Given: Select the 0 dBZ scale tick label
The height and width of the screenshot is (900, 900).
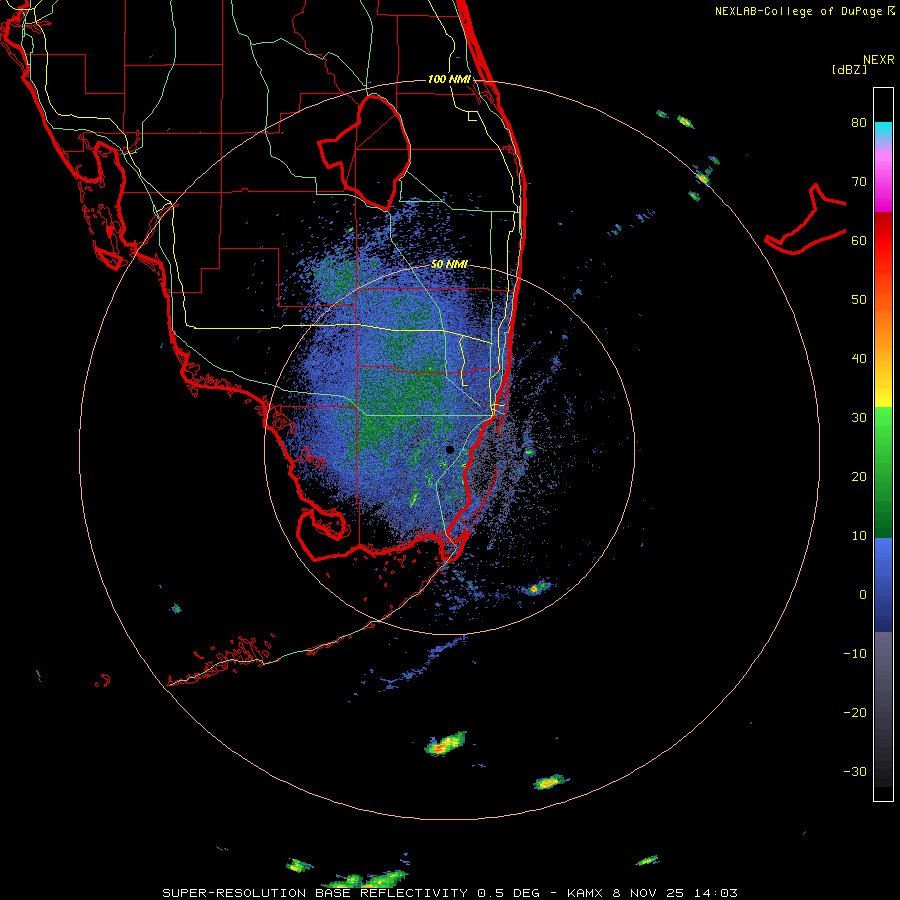Looking at the screenshot, I should tap(863, 595).
